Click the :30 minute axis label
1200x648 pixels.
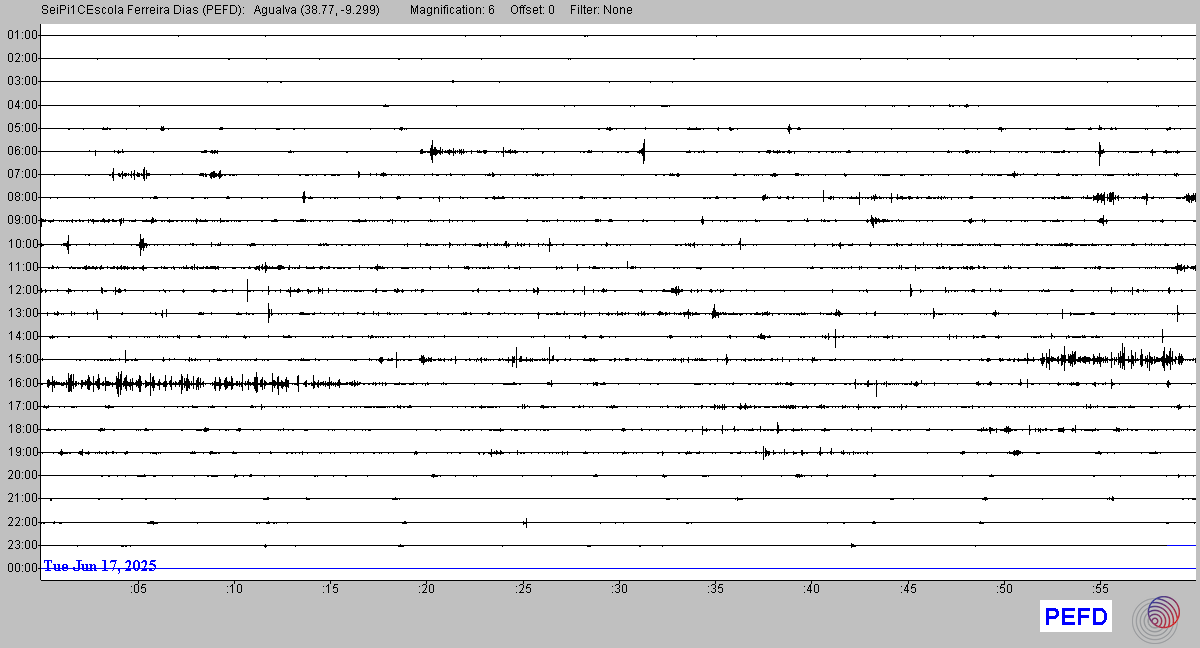(x=619, y=589)
